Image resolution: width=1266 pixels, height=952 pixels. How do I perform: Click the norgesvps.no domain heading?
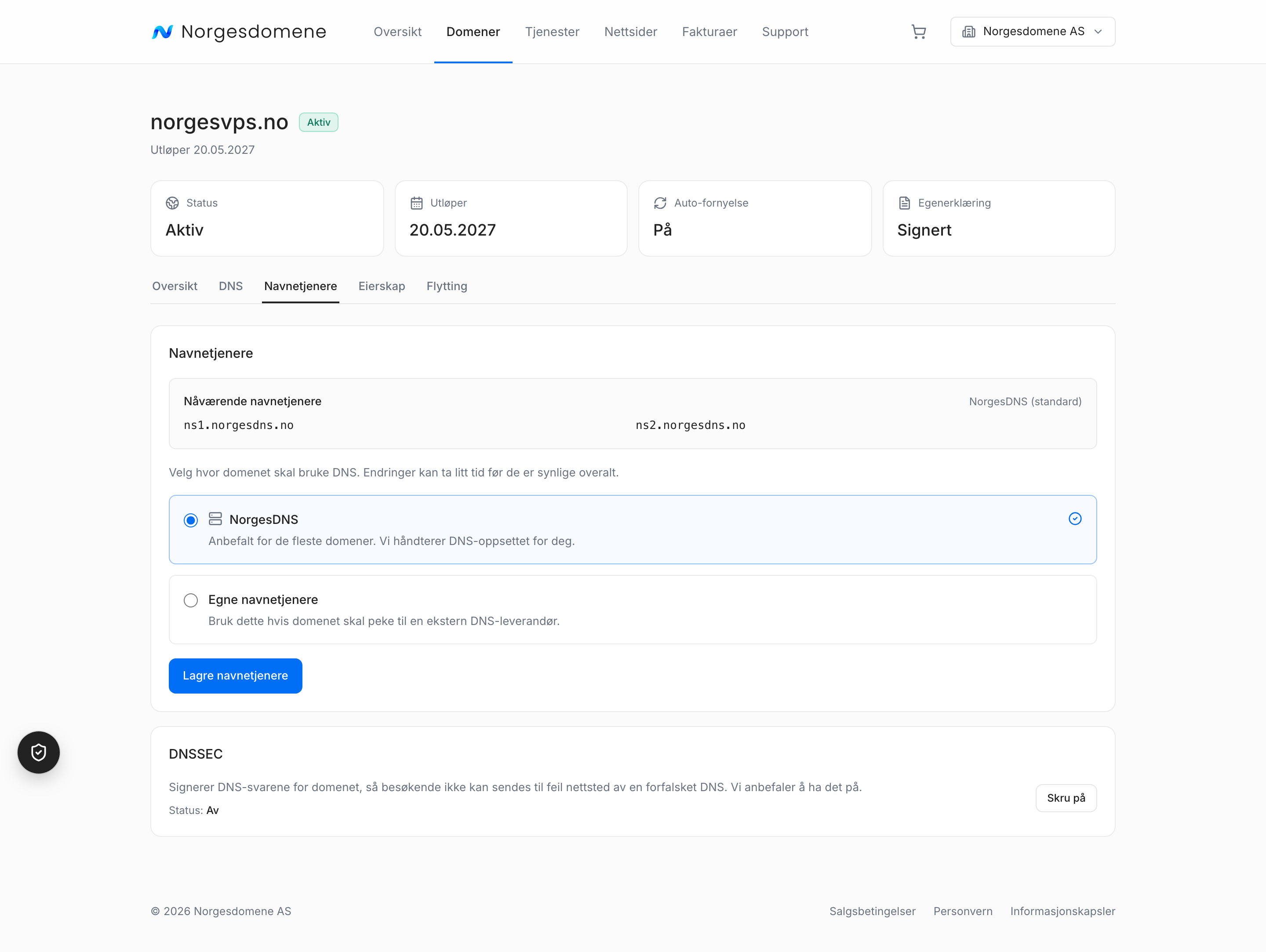pyautogui.click(x=219, y=122)
